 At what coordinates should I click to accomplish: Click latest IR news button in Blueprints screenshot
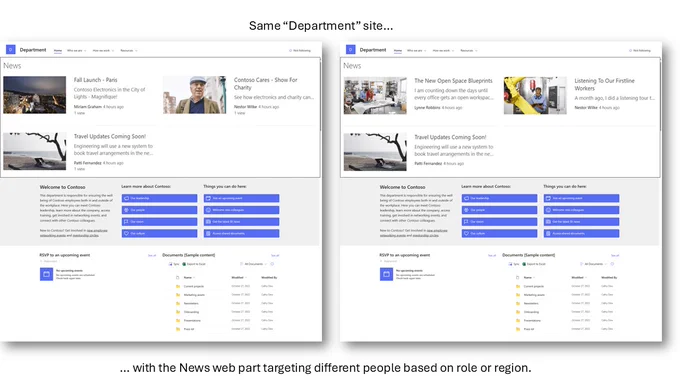582,222
